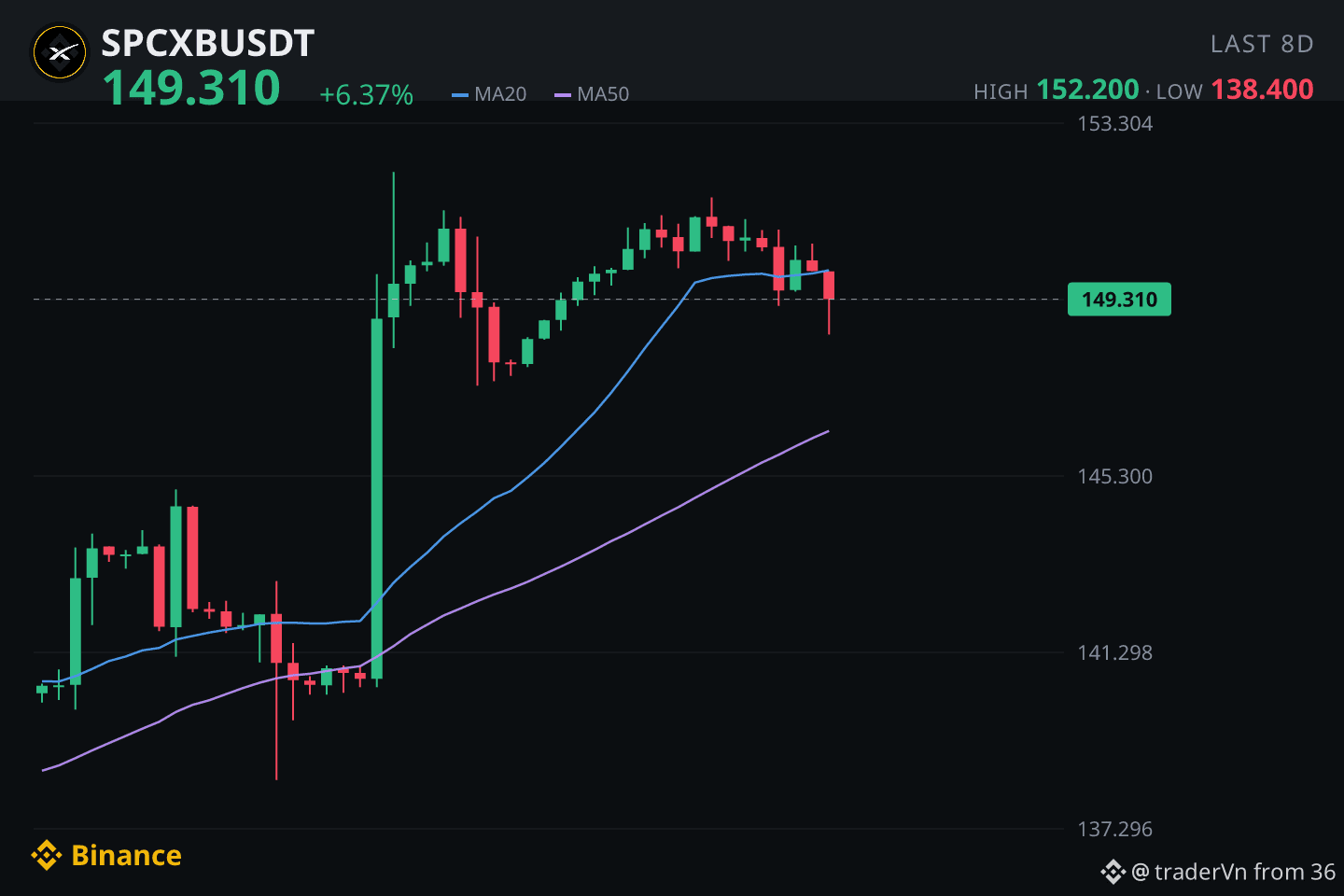This screenshot has width=1344, height=896.
Task: Open the LAST 8D range label
Action: coord(1262,44)
